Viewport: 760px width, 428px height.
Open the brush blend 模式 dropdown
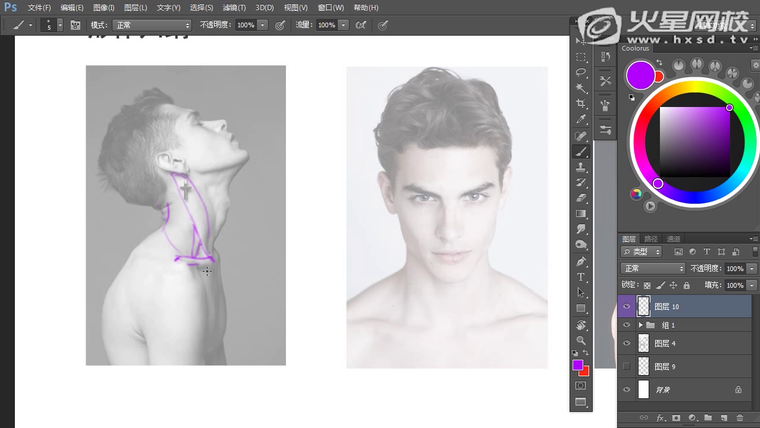152,25
